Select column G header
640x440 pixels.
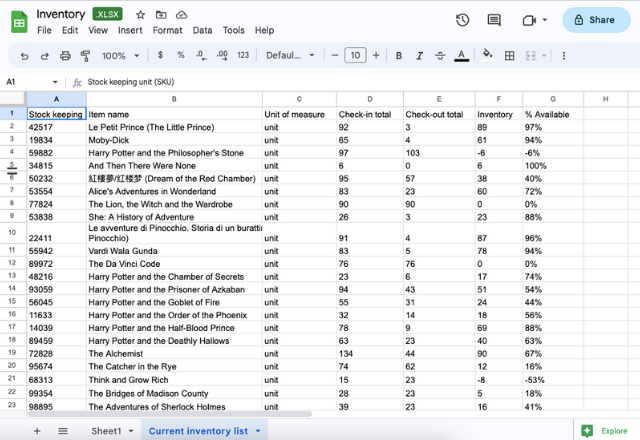click(553, 99)
